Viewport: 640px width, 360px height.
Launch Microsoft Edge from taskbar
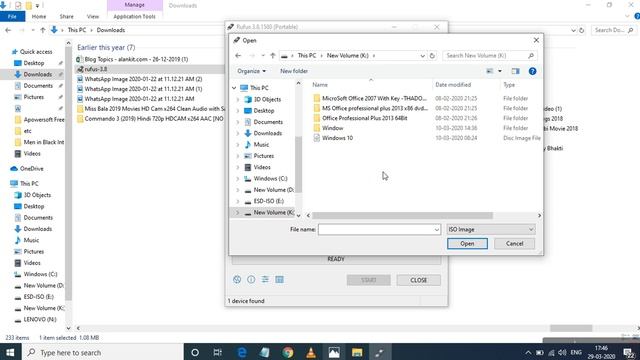coord(242,352)
